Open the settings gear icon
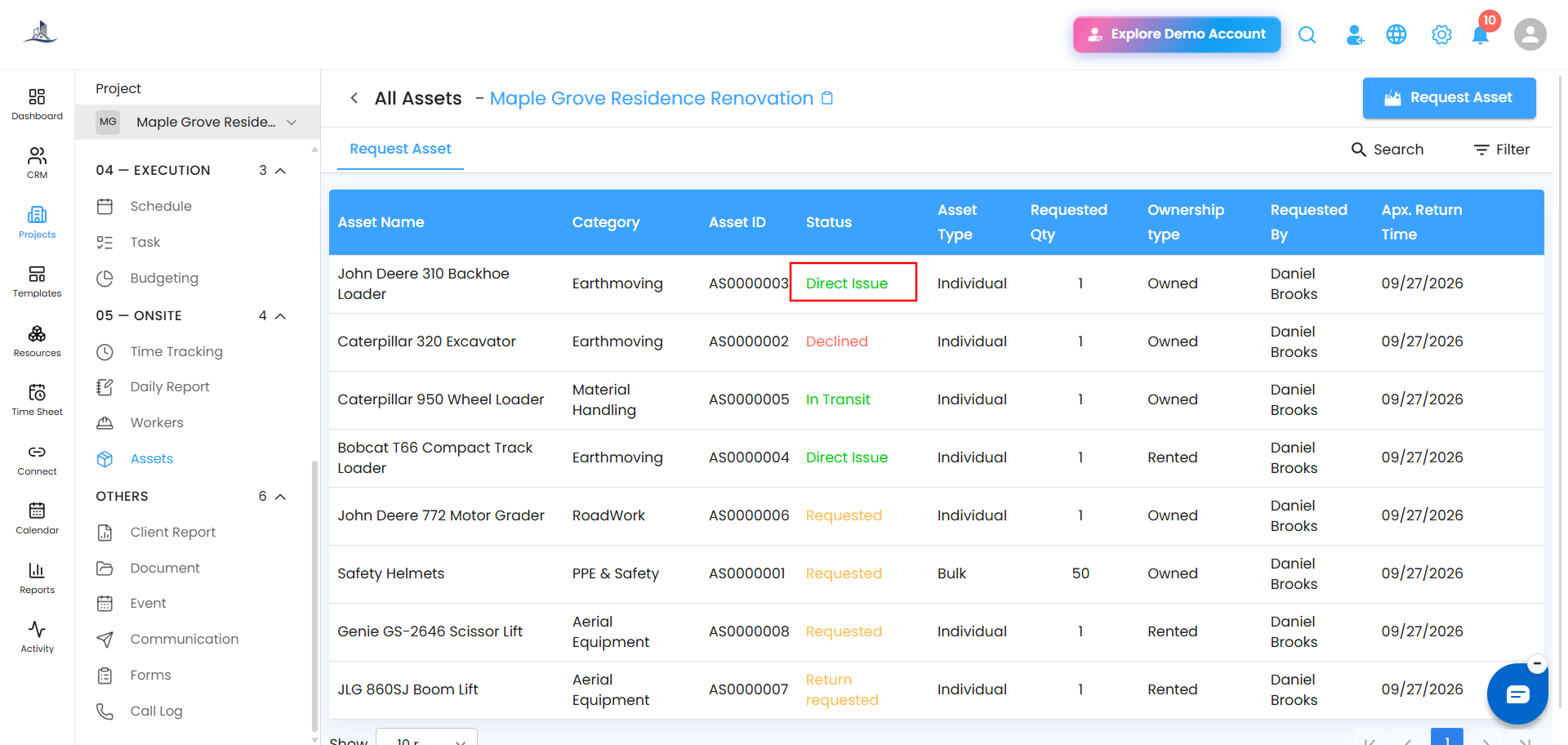 click(x=1441, y=34)
